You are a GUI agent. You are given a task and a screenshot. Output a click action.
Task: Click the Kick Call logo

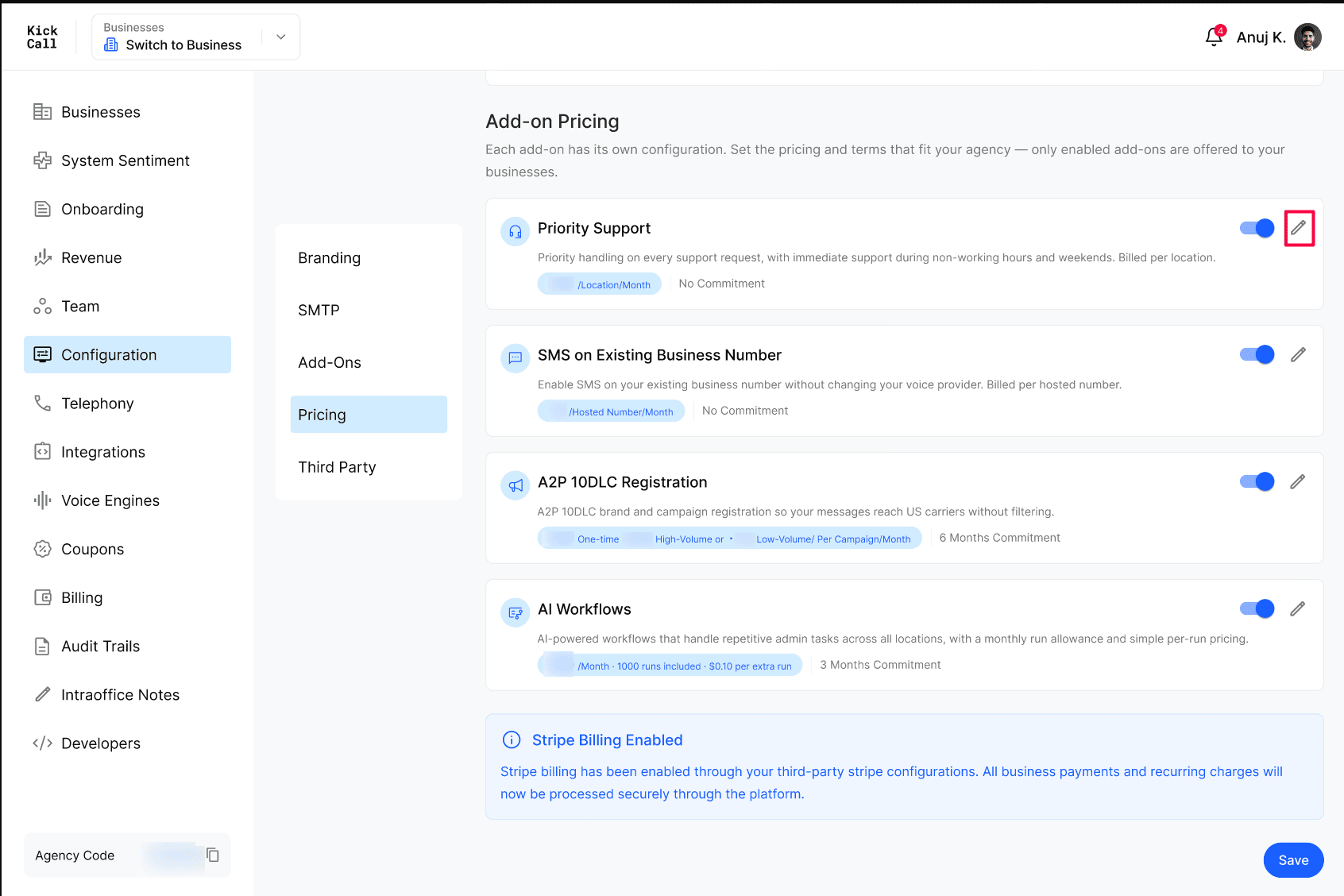pos(42,37)
